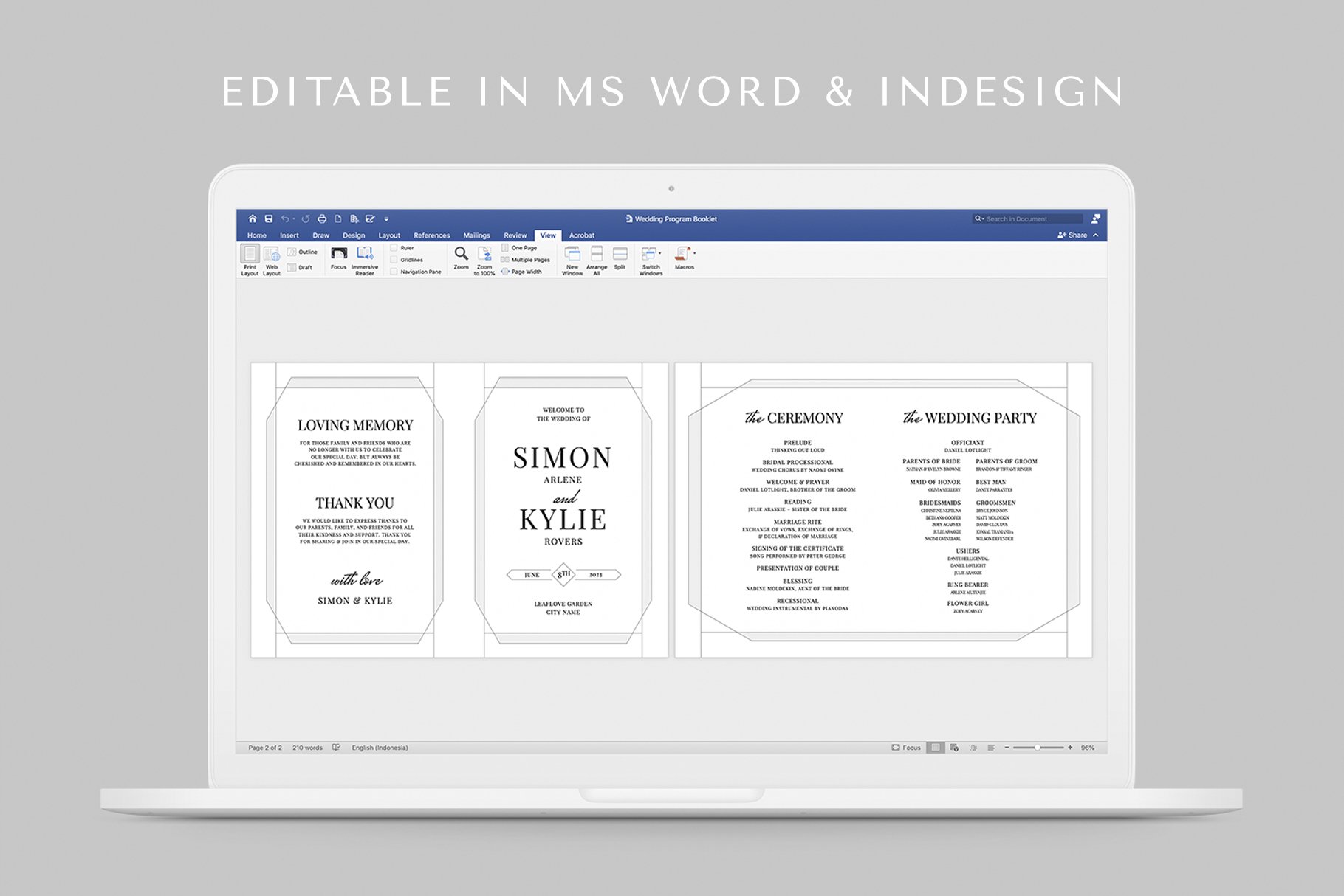Select Draft view
Image resolution: width=1344 pixels, height=896 pixels.
300,267
